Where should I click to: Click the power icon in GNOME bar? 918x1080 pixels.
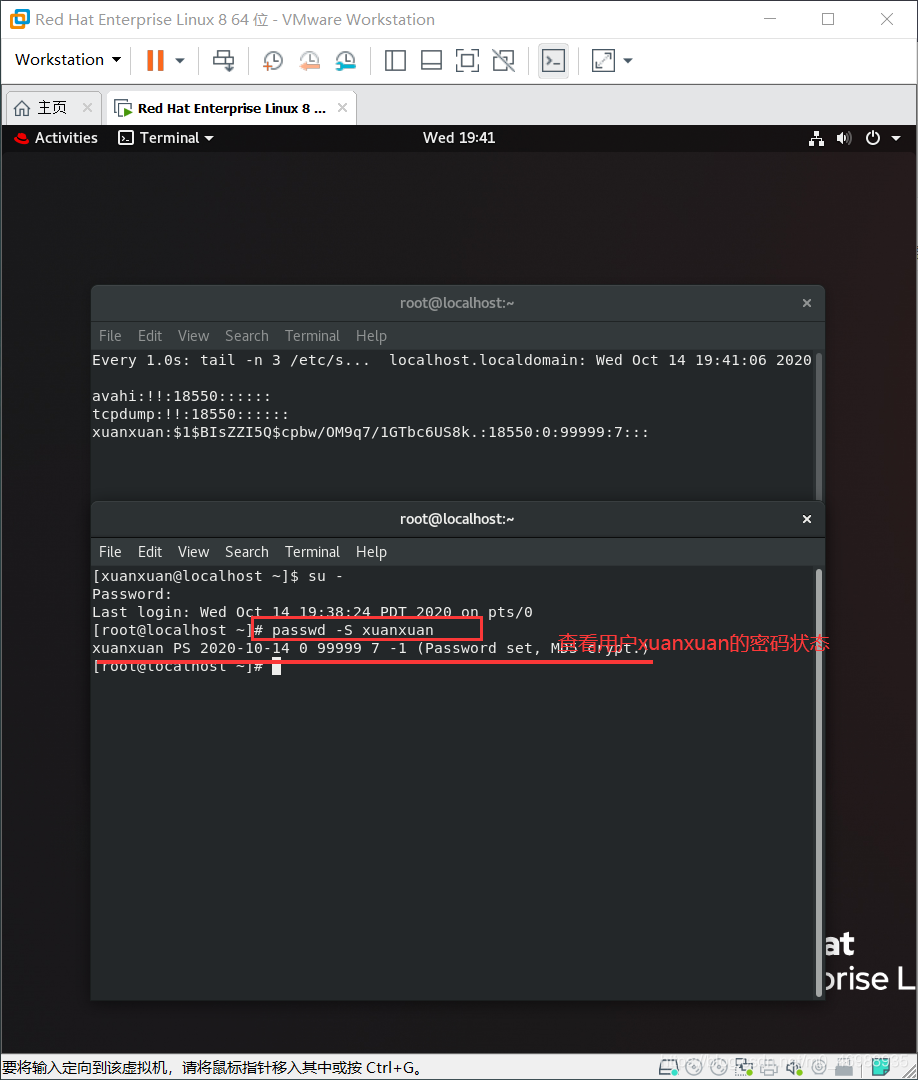(873, 138)
